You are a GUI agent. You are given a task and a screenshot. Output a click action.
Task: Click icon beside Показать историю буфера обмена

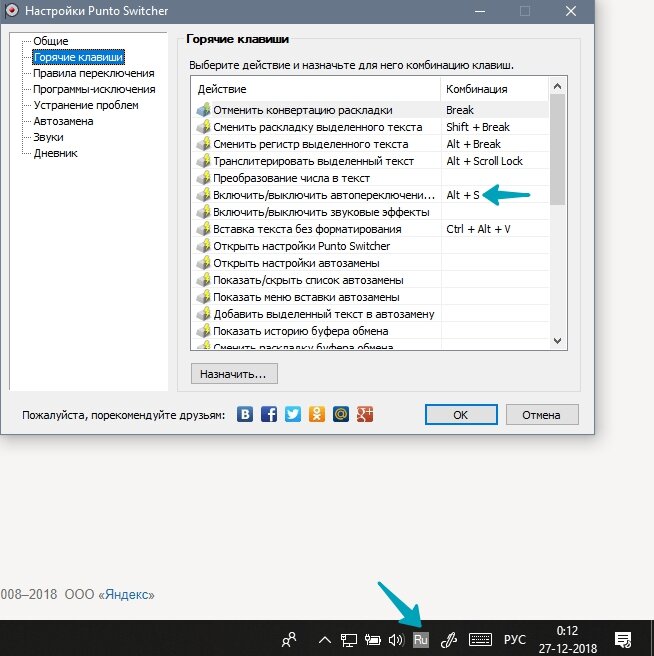coord(203,331)
